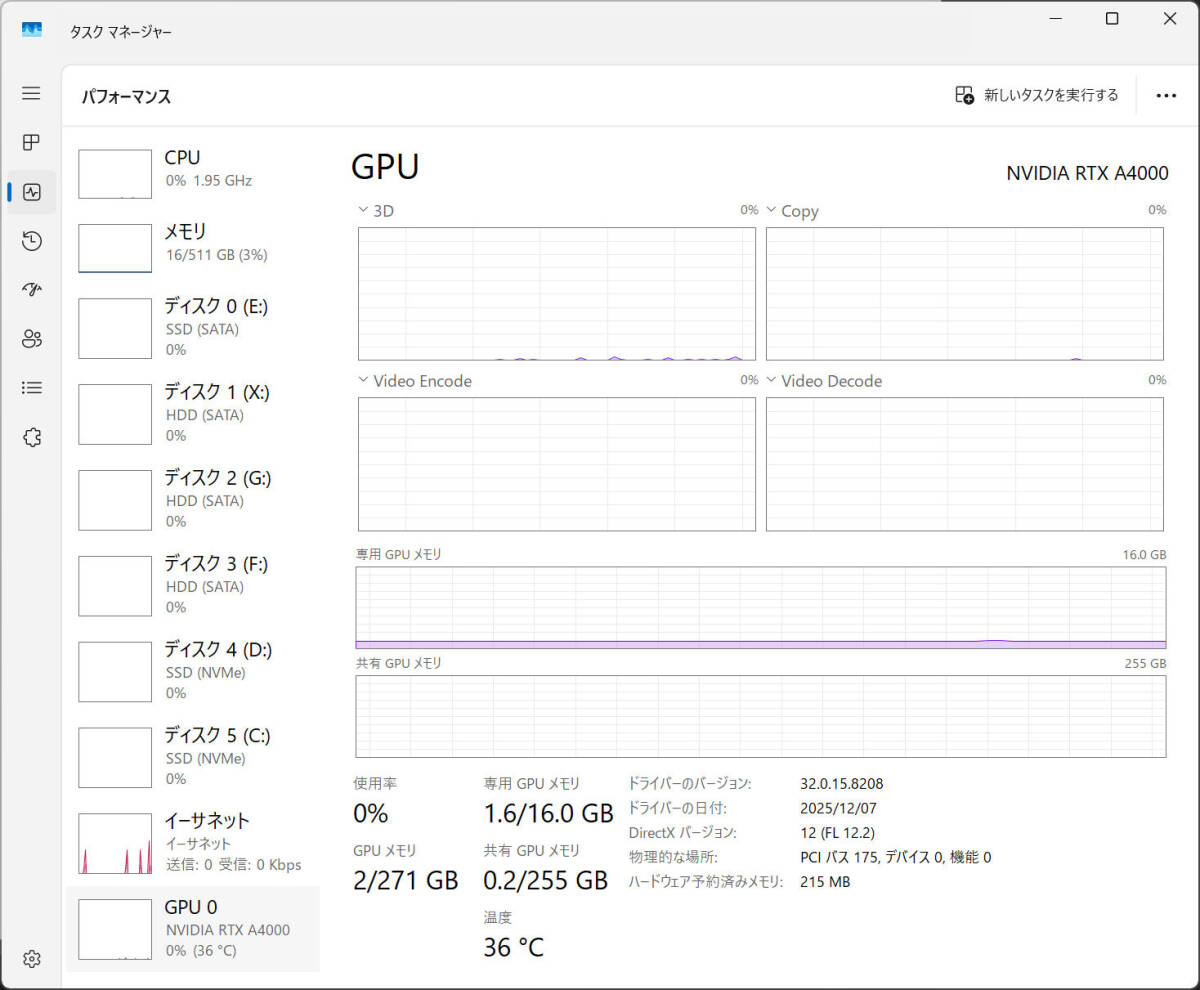Close the Task Manager window

pyautogui.click(x=1169, y=19)
